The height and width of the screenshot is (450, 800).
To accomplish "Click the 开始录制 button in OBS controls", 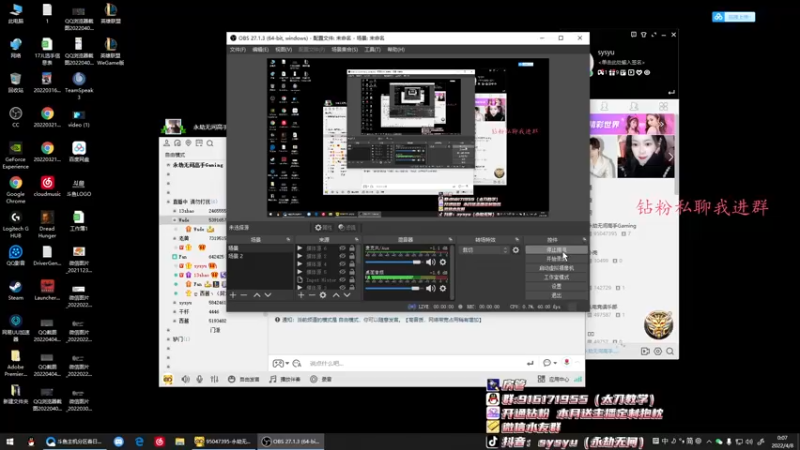I will click(556, 259).
